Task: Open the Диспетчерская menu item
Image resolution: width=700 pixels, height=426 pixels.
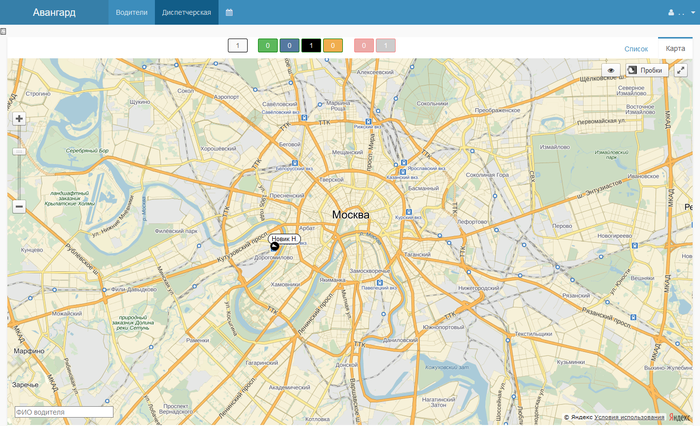Action: coord(187,13)
